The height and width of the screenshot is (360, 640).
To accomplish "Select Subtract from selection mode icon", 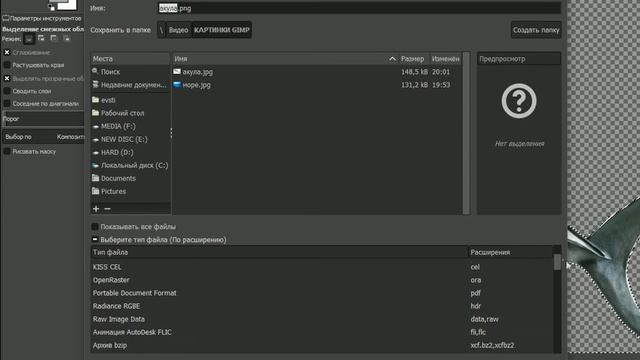I will pos(53,38).
